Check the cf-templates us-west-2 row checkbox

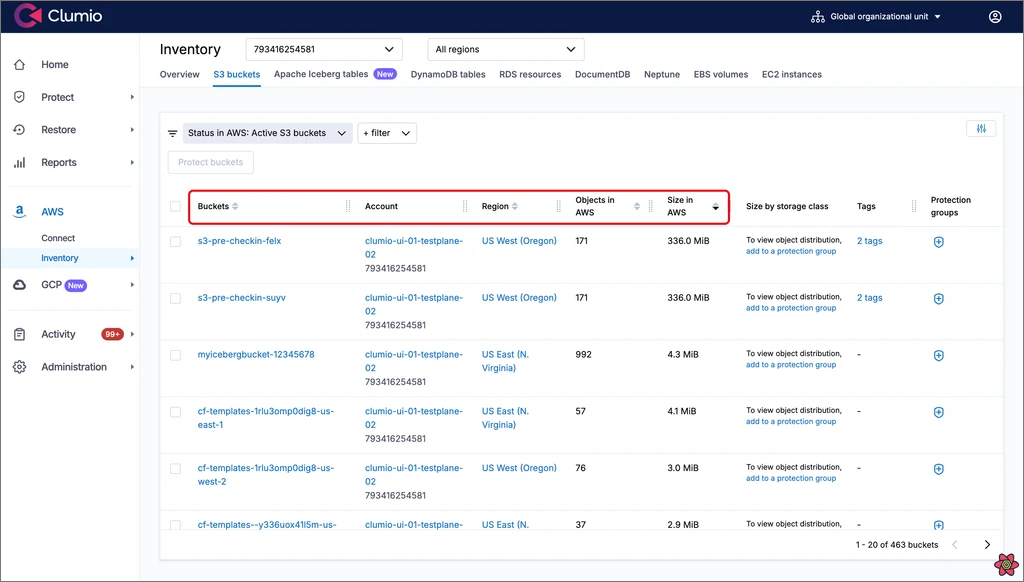pyautogui.click(x=175, y=469)
